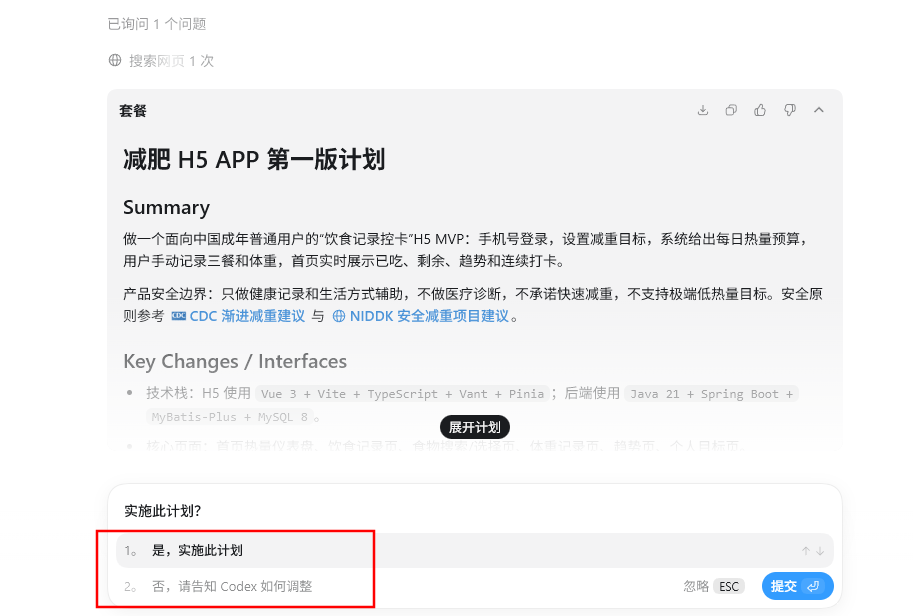
Task: Click the Summary heading
Action: tap(167, 207)
